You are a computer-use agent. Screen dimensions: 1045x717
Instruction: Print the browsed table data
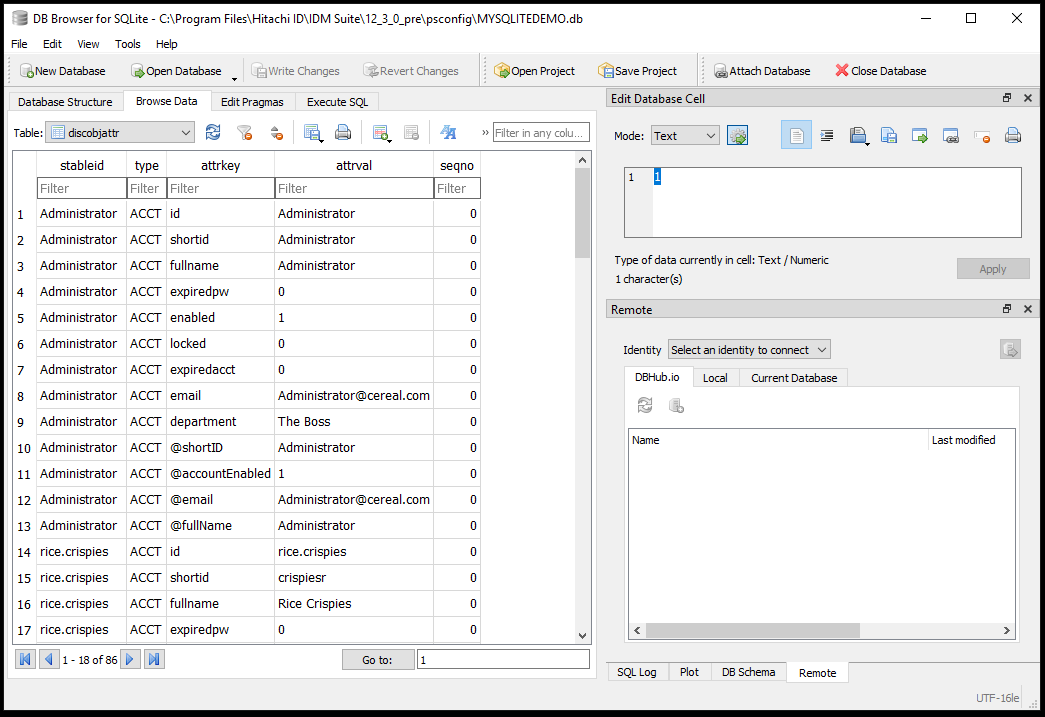tap(343, 132)
